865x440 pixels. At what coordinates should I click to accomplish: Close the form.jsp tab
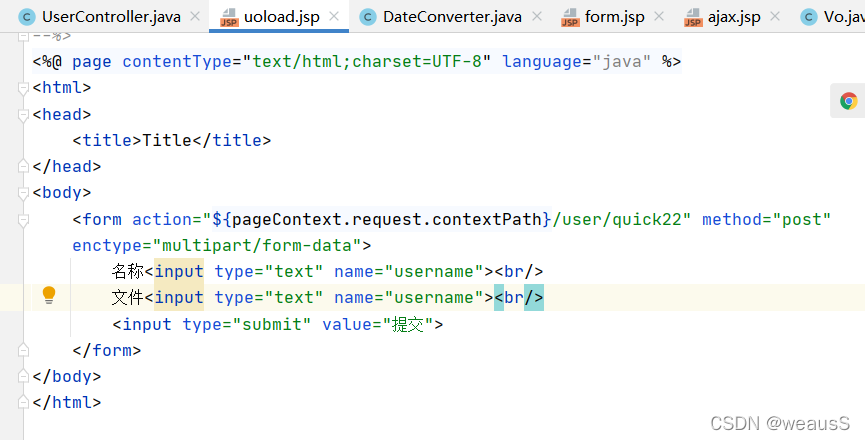659,17
